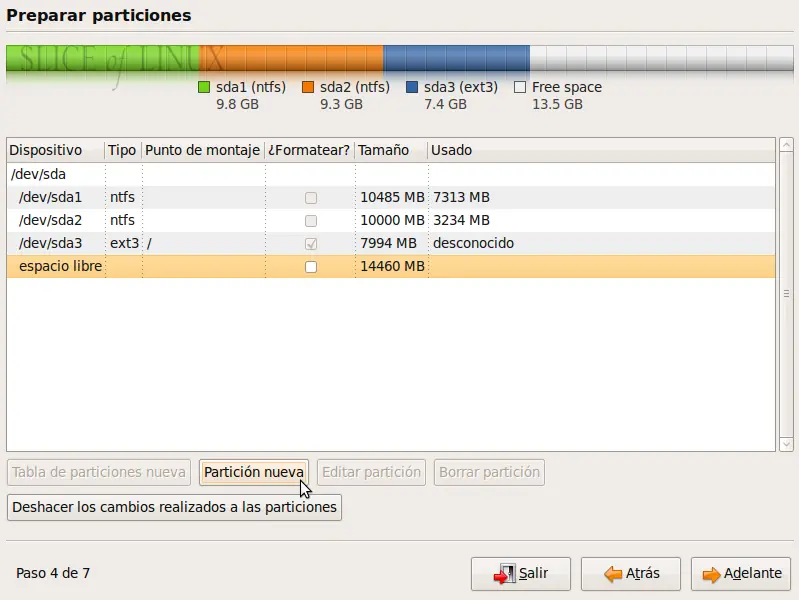This screenshot has height=600, width=799.
Task: Click the blue sda3 segment in the disk bar
Action: 457,58
